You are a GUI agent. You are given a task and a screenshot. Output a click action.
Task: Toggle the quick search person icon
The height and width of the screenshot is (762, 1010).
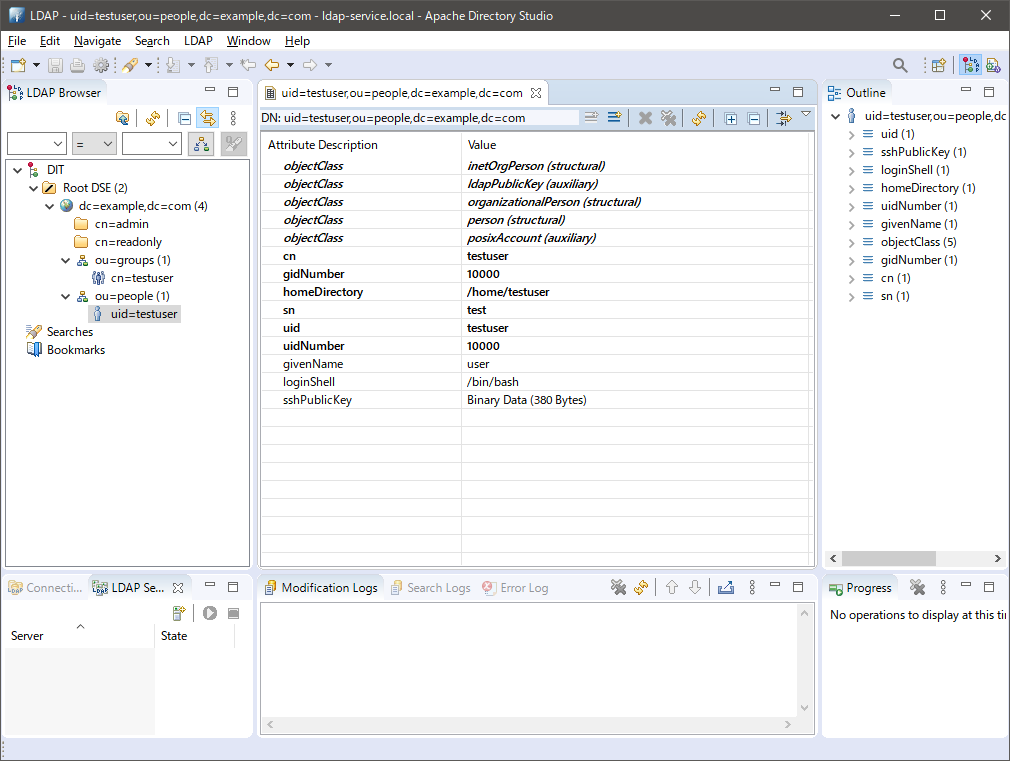200,143
